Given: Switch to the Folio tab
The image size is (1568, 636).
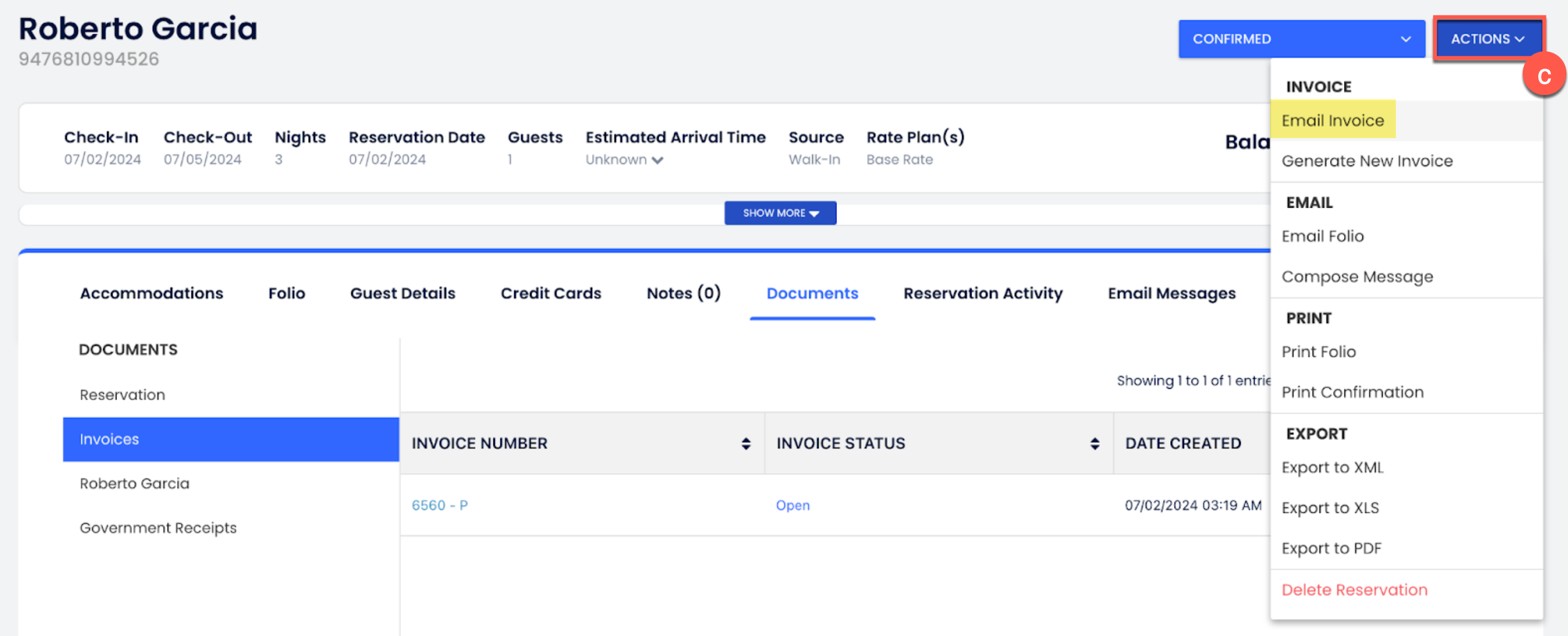Looking at the screenshot, I should tap(287, 294).
